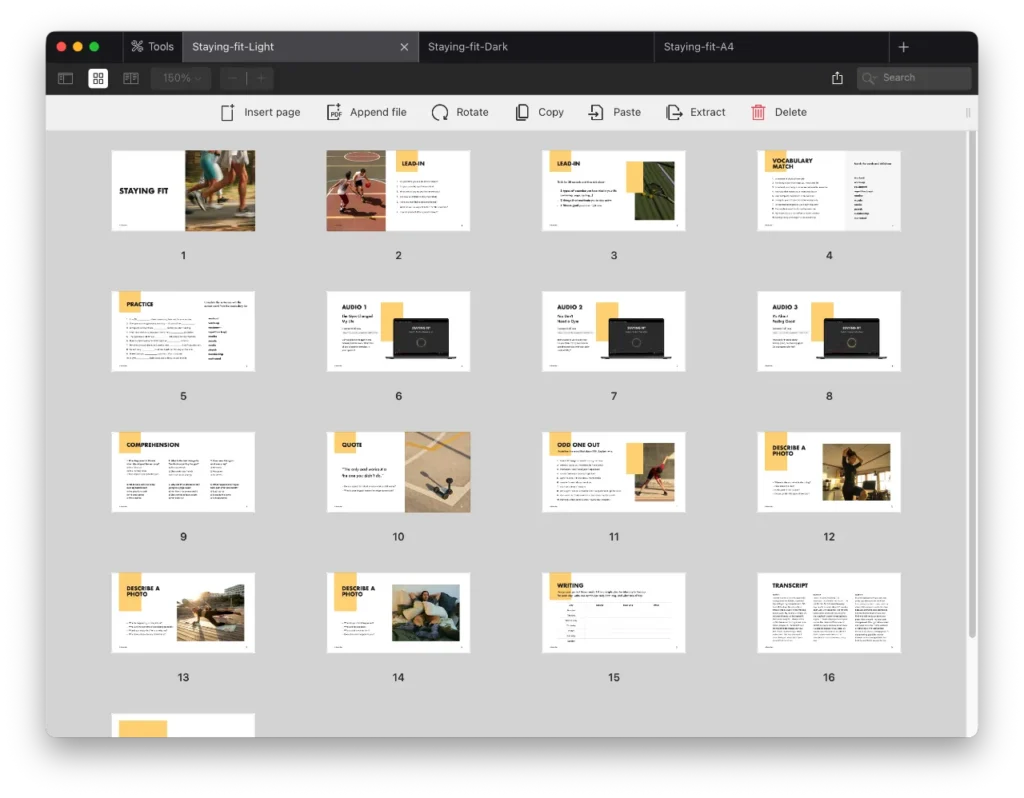
Task: Click the Rotate icon
Action: 440,112
